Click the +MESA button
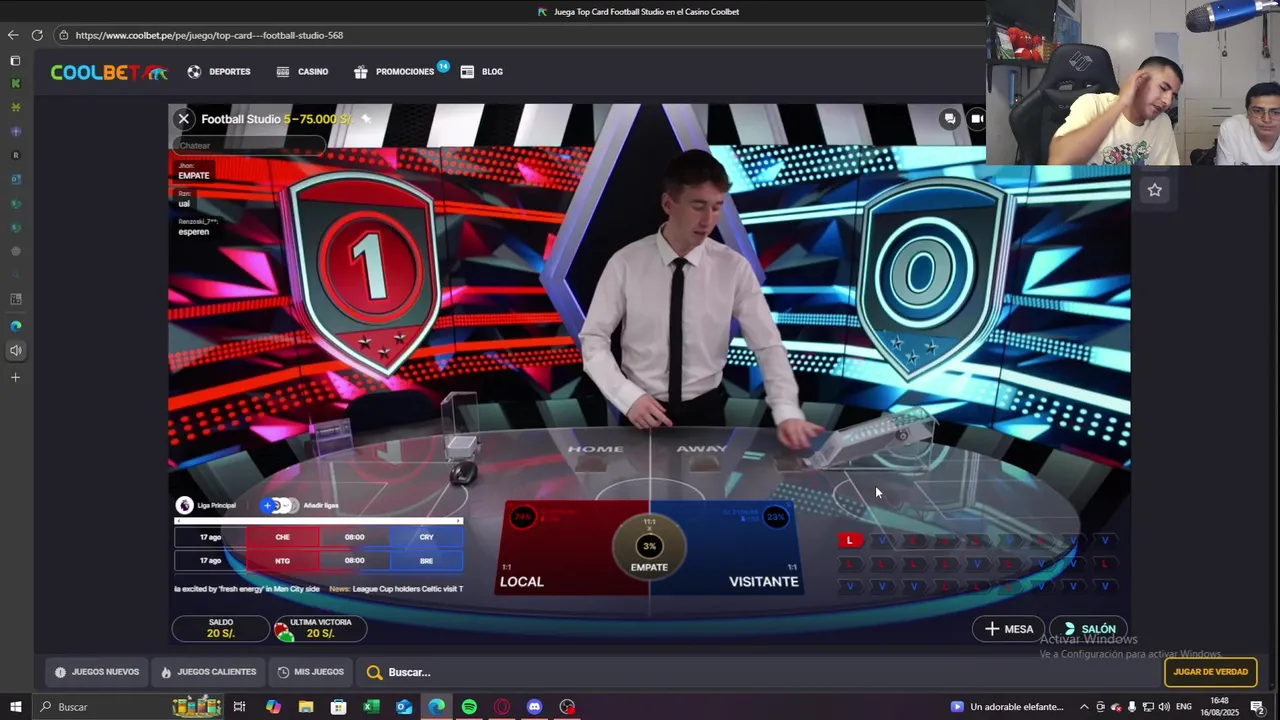The image size is (1280, 720). pos(1008,629)
